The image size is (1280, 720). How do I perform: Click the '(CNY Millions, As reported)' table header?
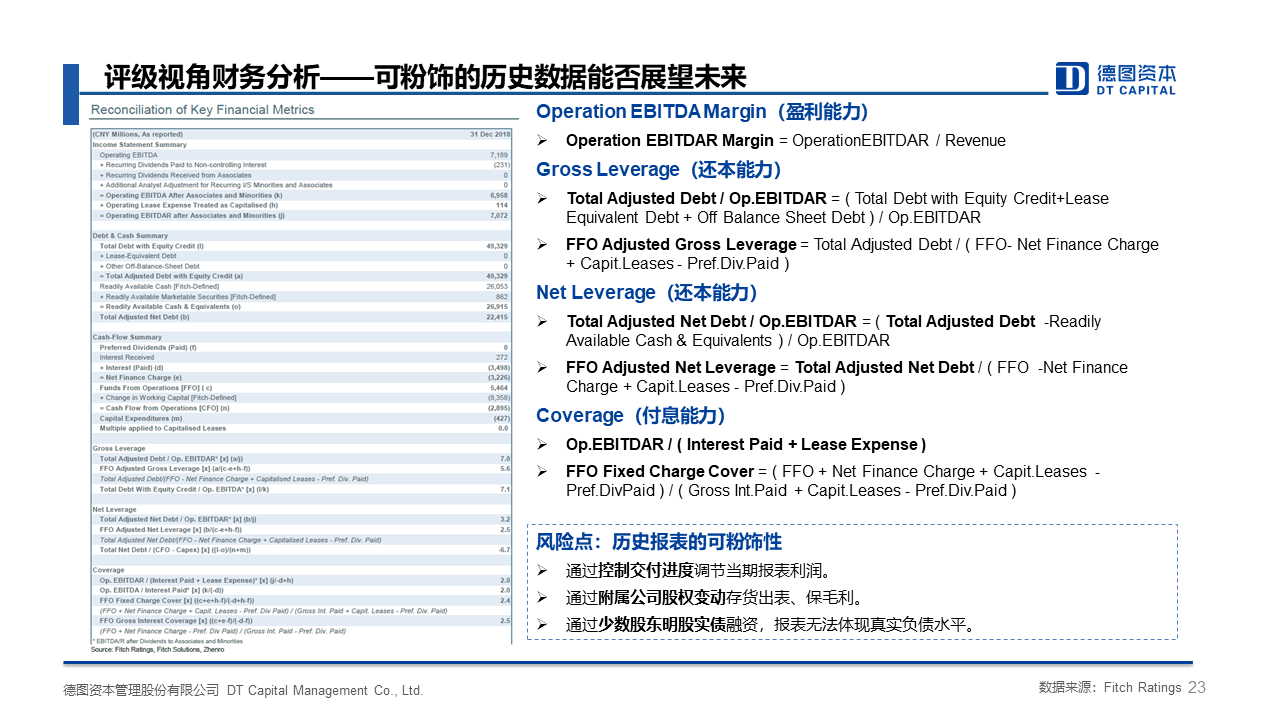pyautogui.click(x=138, y=134)
